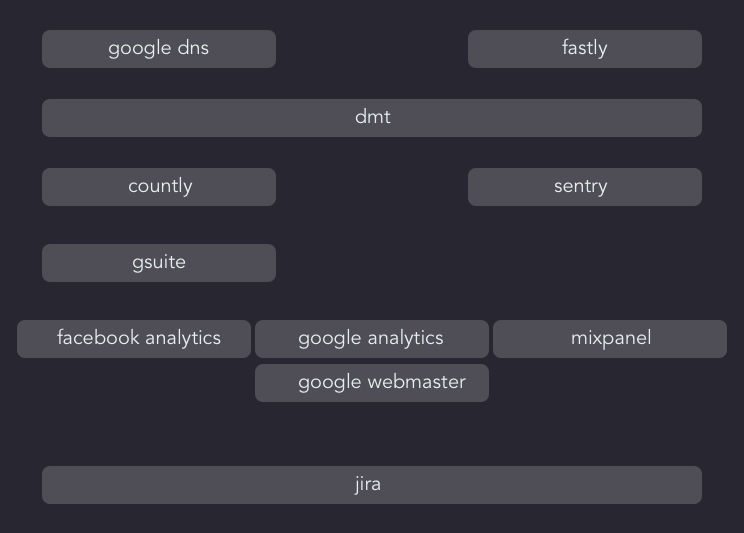Select the fastly button
The width and height of the screenshot is (744, 533).
(x=585, y=49)
